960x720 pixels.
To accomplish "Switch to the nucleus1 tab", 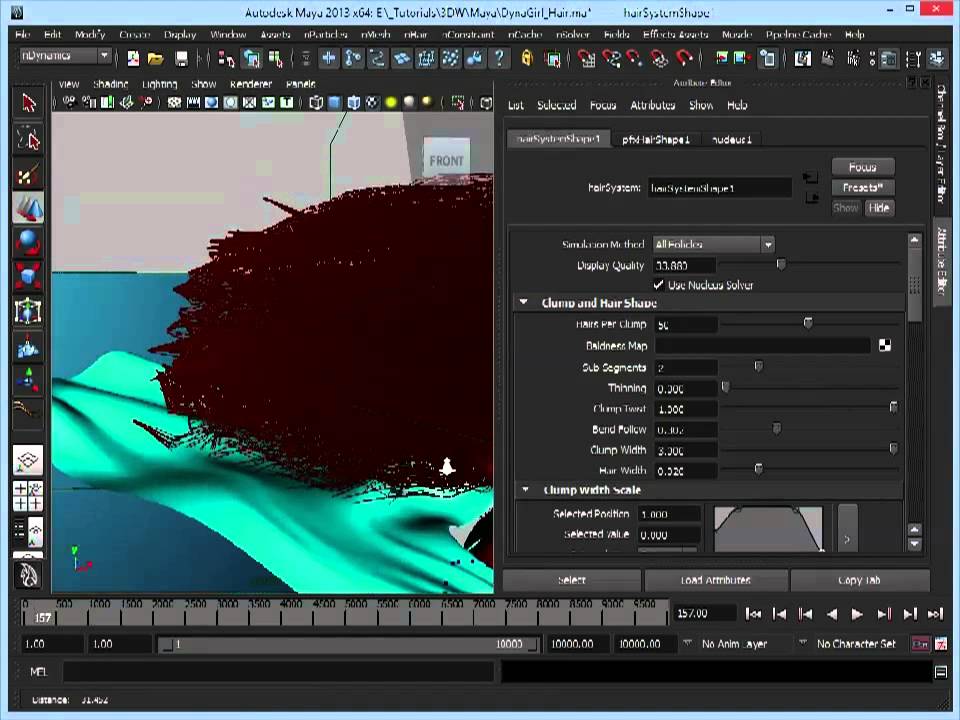I will point(731,140).
